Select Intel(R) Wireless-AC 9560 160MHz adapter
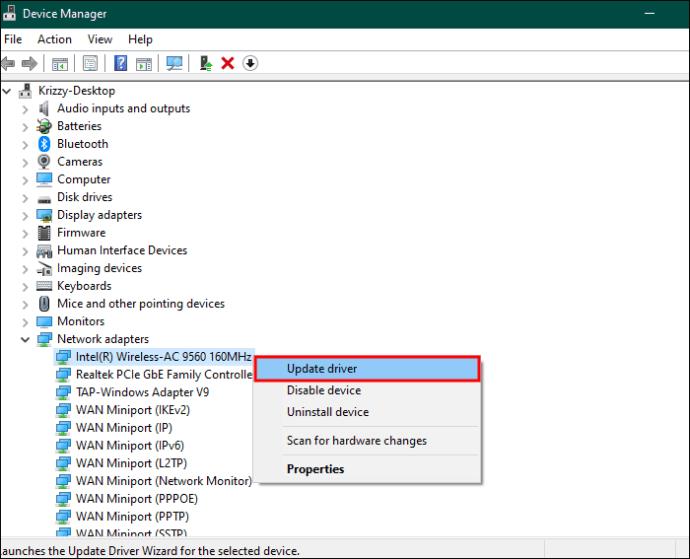Image resolution: width=690 pixels, height=559 pixels. pyautogui.click(x=163, y=357)
